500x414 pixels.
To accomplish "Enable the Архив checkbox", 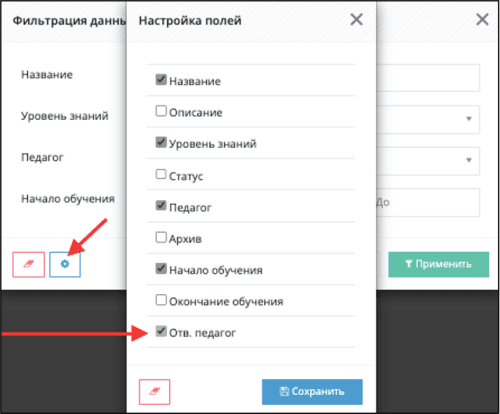I will 161,237.
